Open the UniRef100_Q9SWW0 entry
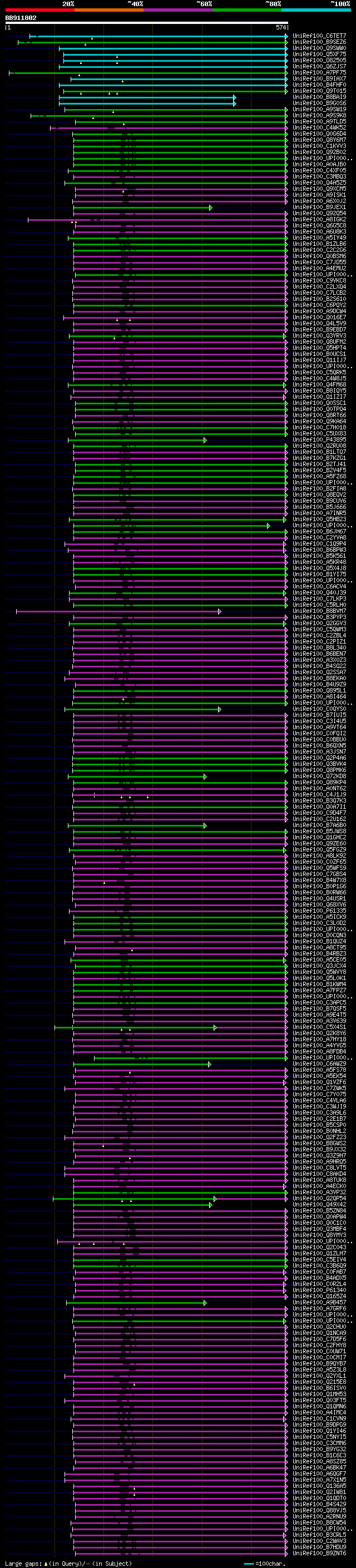356x1568 pixels. 319,48
